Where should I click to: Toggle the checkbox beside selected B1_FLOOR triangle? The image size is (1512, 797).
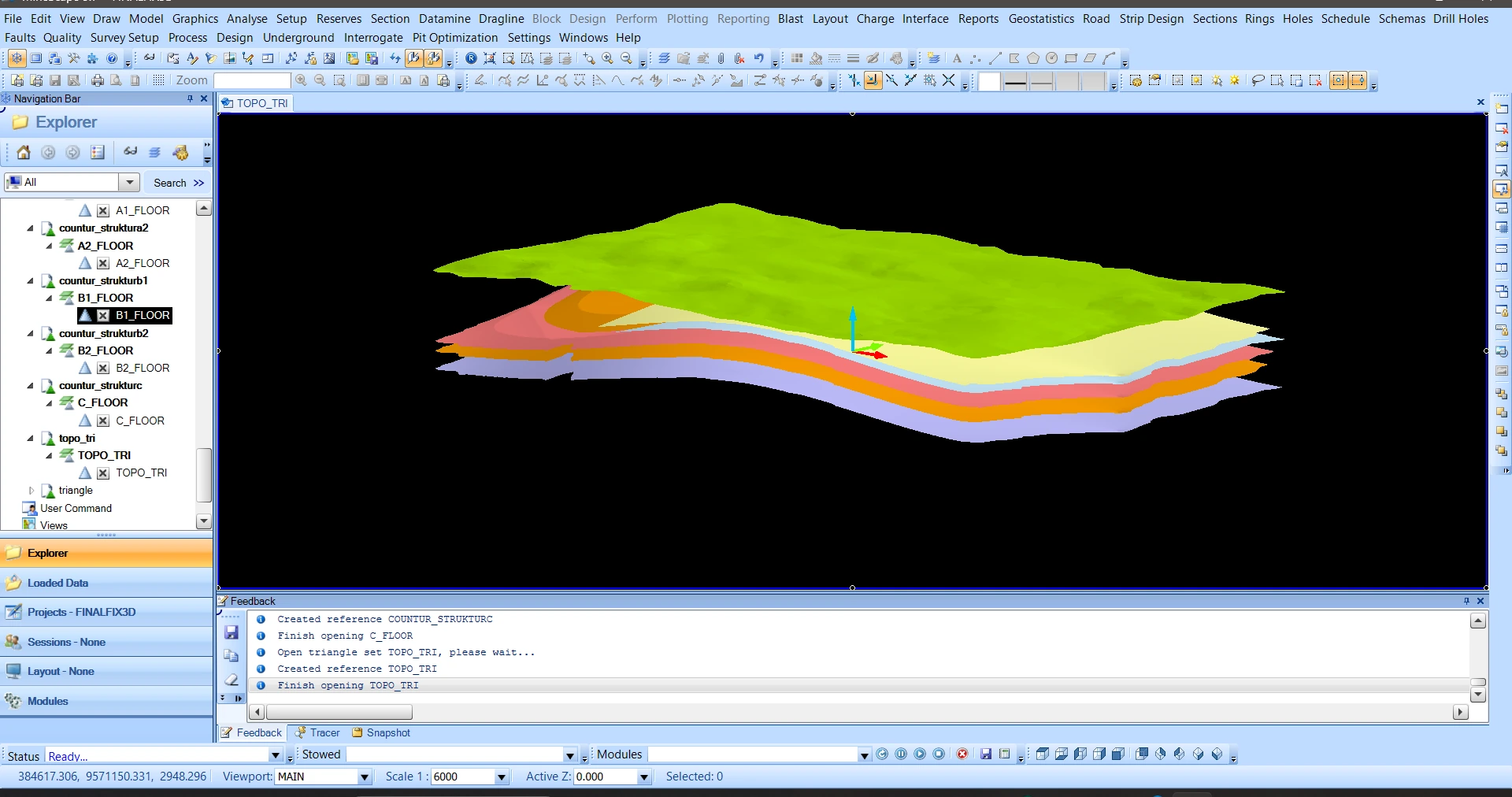tap(103, 316)
